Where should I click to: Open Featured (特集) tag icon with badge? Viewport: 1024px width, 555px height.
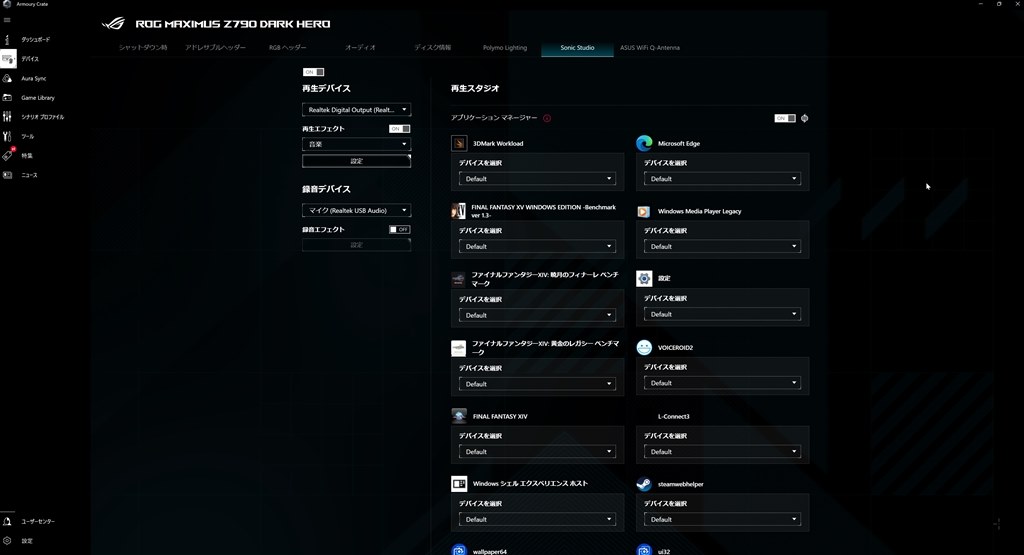click(7, 155)
